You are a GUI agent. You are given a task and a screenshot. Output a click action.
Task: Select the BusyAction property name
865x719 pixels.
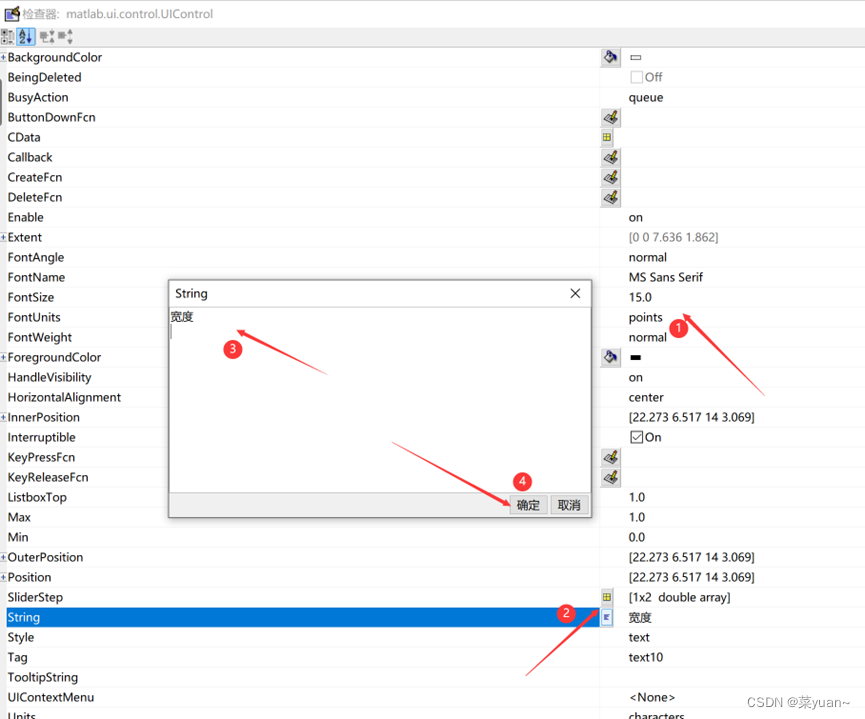pos(38,98)
